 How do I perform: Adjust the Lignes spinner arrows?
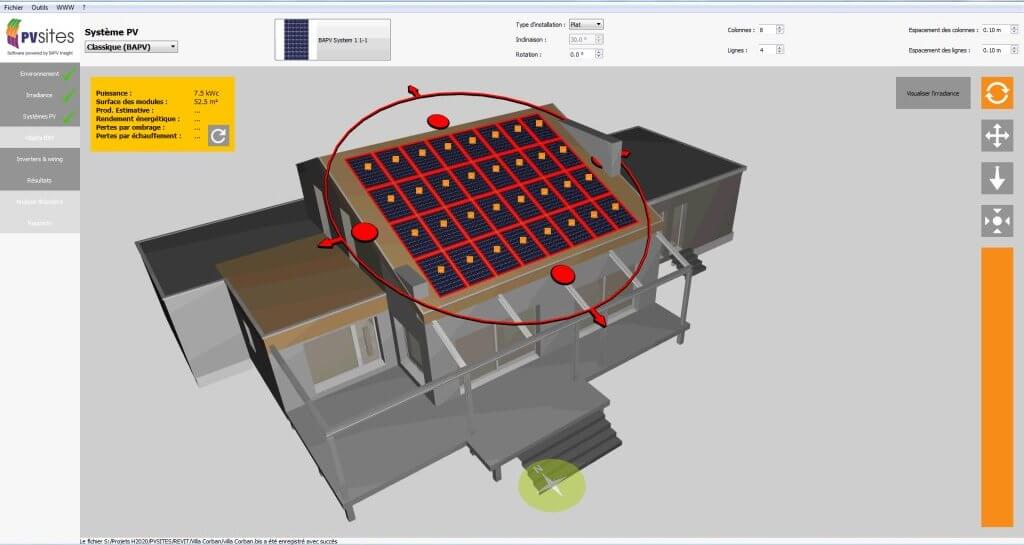click(780, 50)
